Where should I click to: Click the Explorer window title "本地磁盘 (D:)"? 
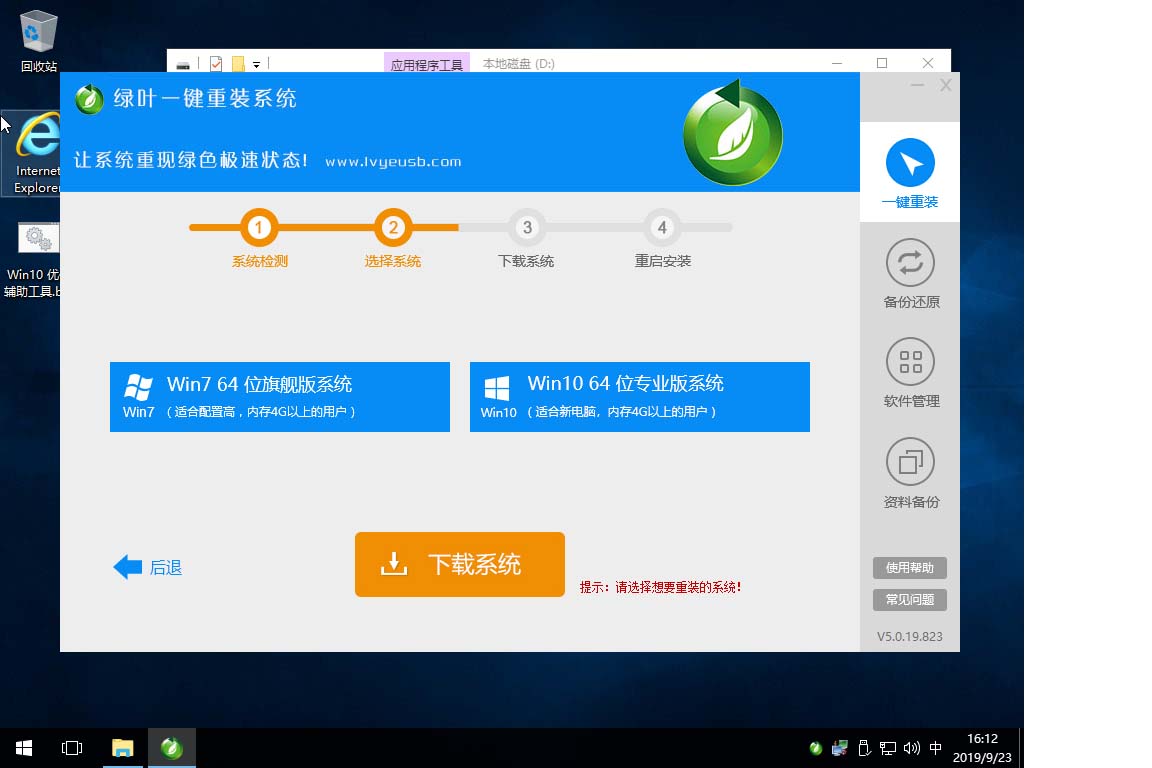point(519,64)
